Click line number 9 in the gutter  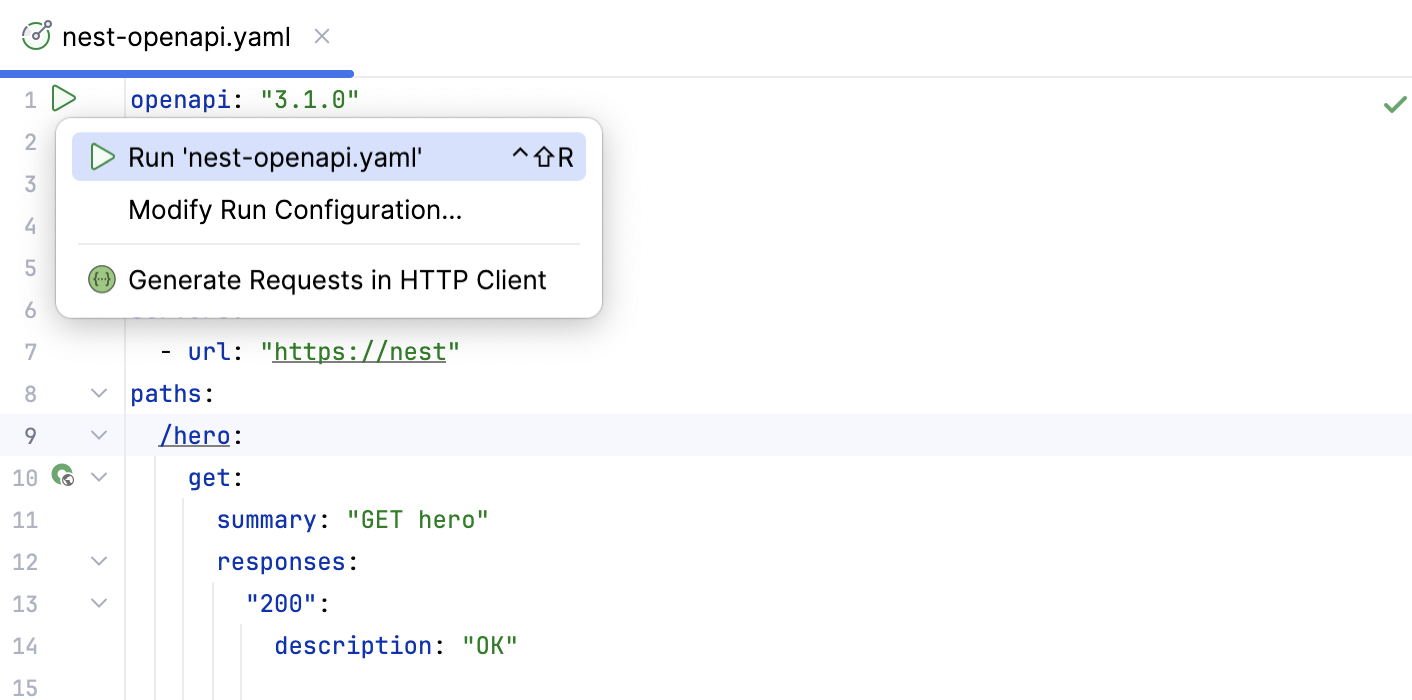click(x=30, y=435)
